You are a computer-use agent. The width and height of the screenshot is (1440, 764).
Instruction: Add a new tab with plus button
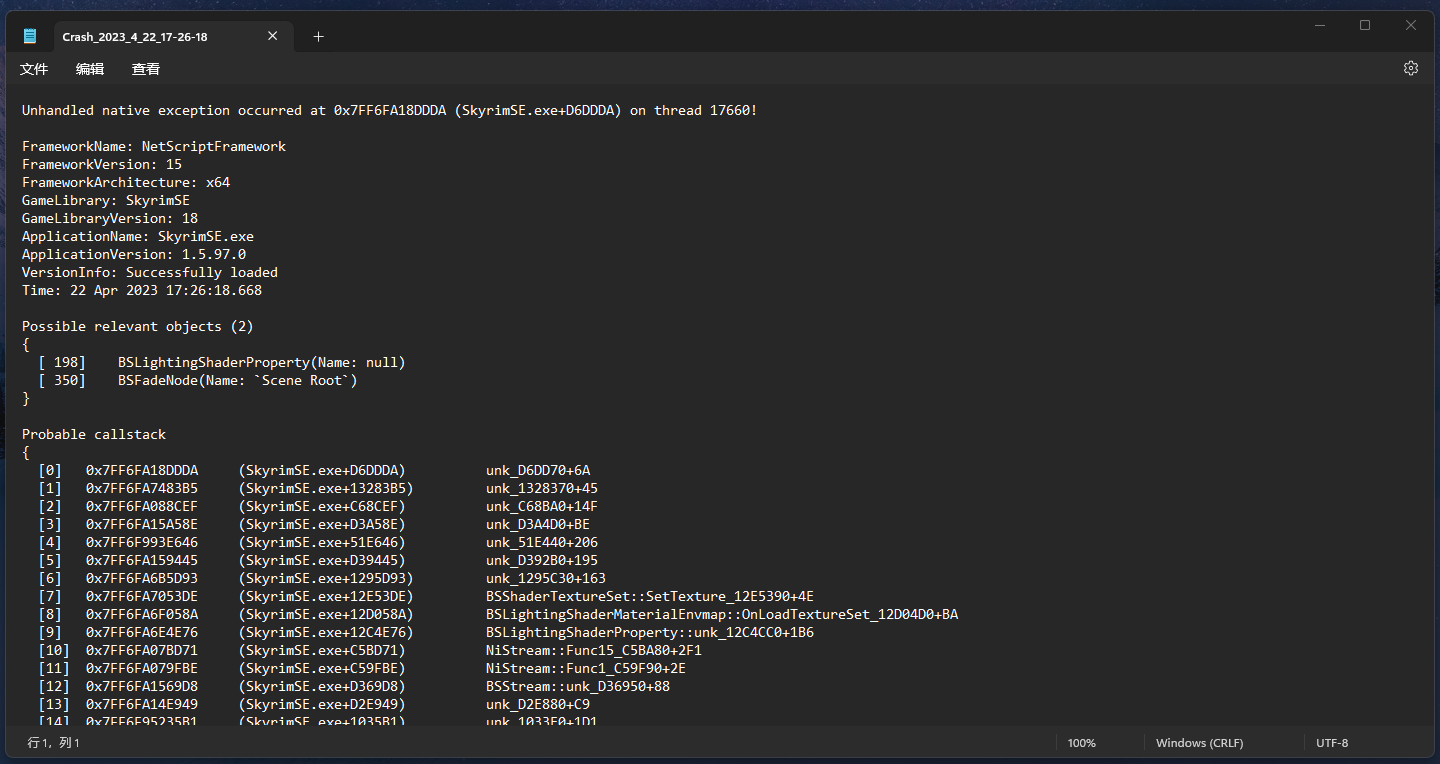pyautogui.click(x=318, y=36)
